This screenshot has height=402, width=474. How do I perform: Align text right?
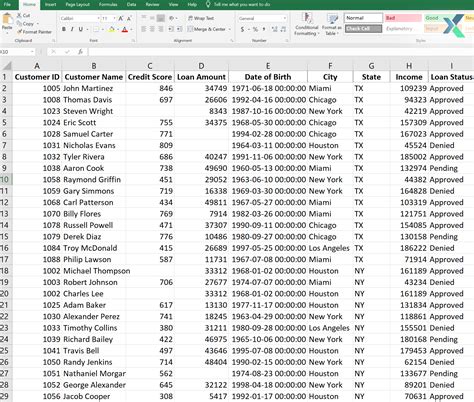click(x=161, y=29)
